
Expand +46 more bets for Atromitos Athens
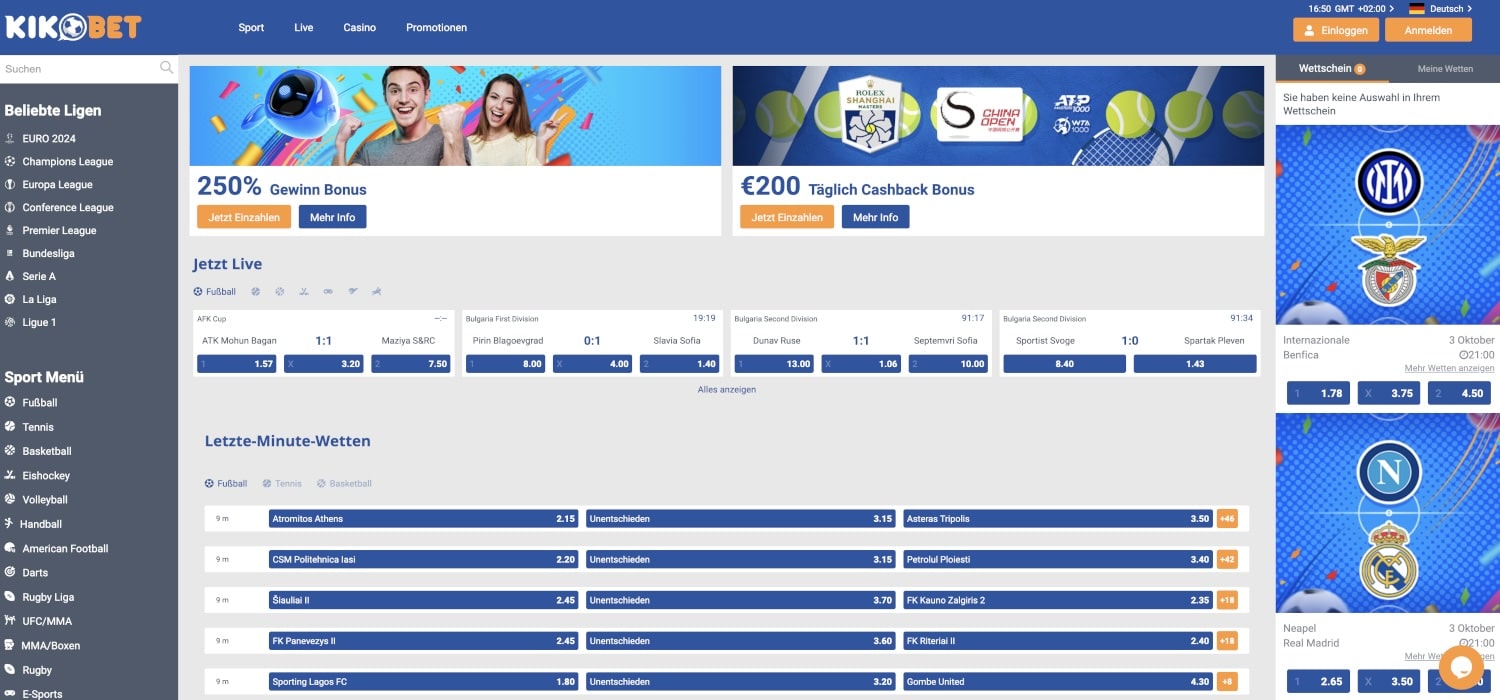(1227, 519)
